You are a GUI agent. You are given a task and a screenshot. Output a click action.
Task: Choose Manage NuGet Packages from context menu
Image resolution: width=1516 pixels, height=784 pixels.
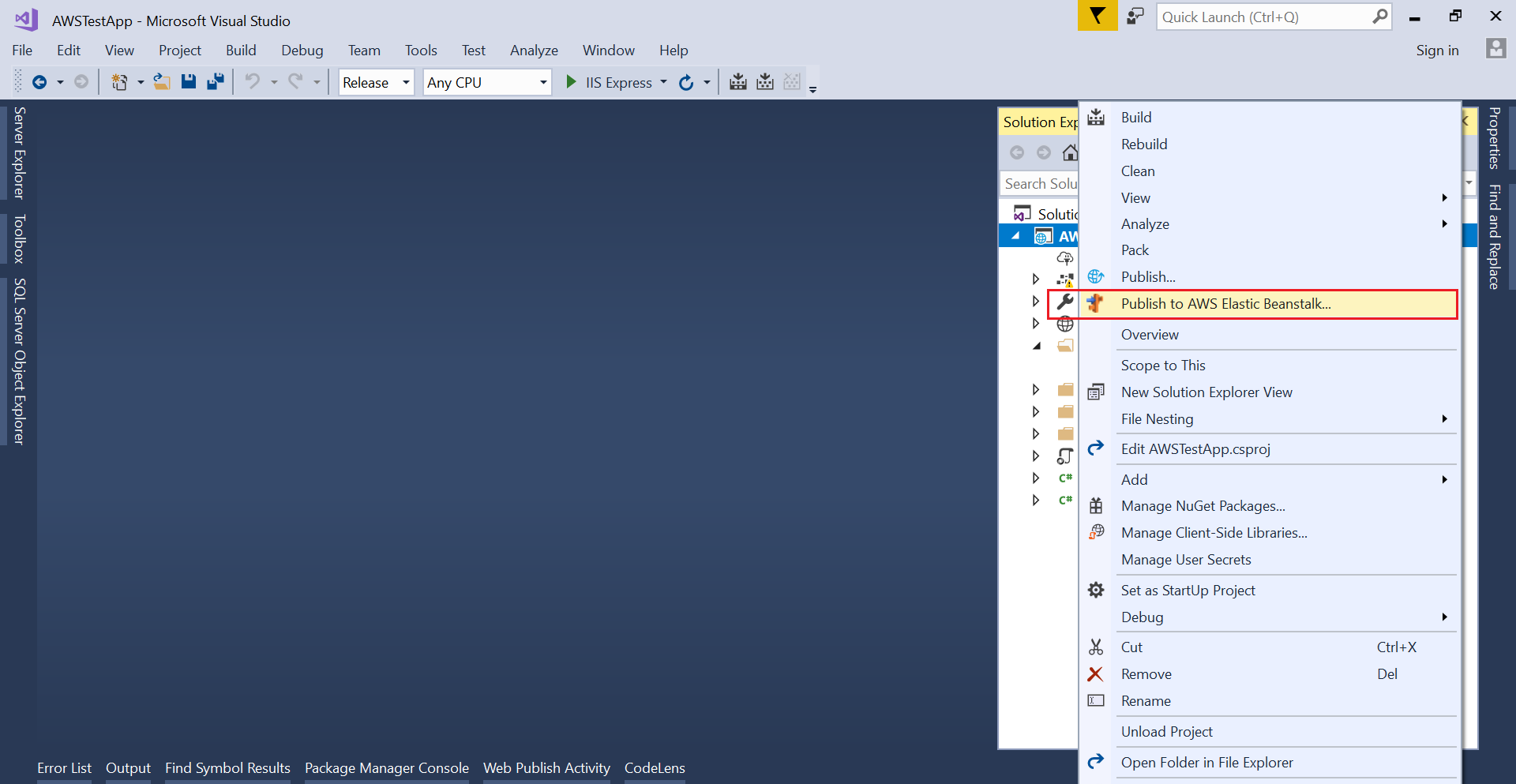coord(1203,506)
